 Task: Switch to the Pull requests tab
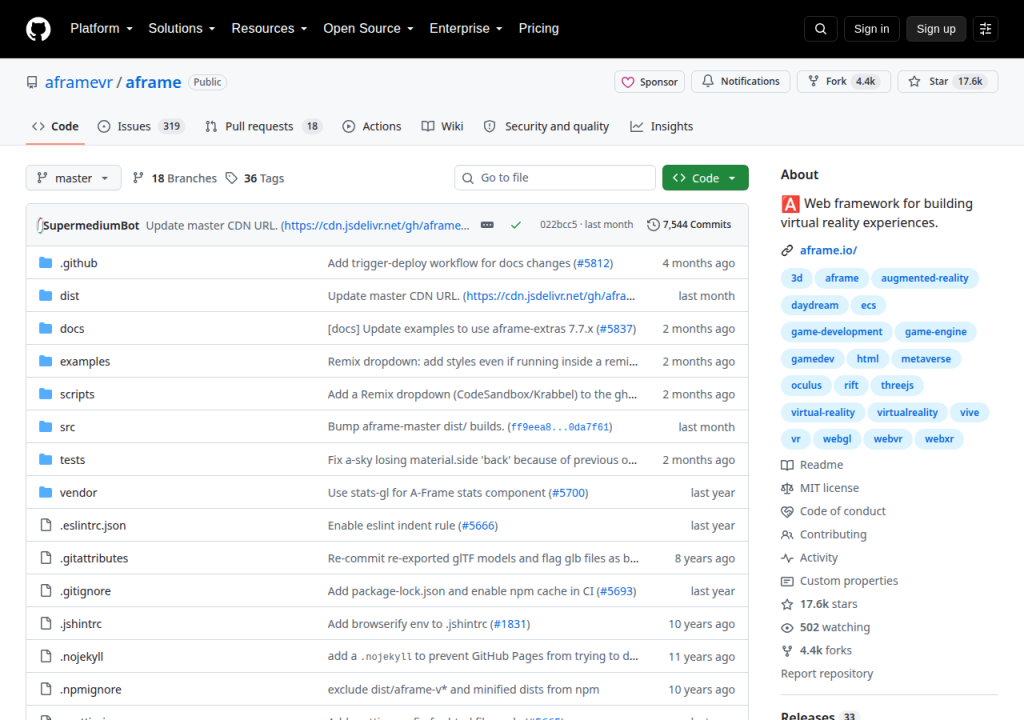[x=263, y=126]
